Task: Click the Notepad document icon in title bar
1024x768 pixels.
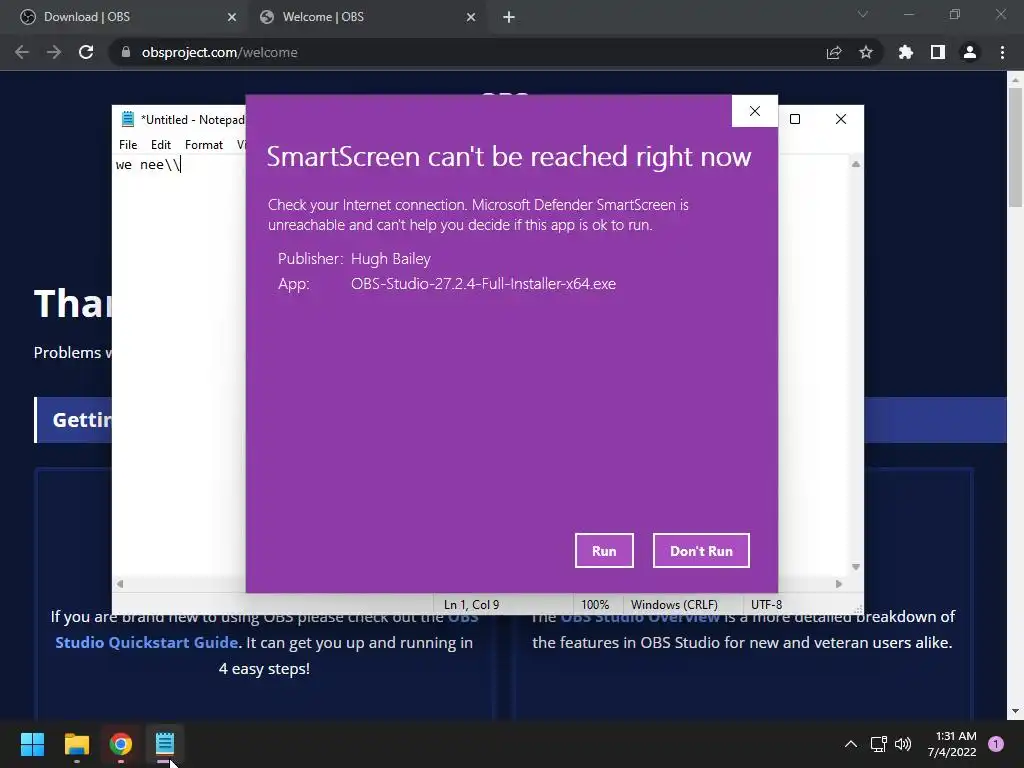Action: coord(128,119)
